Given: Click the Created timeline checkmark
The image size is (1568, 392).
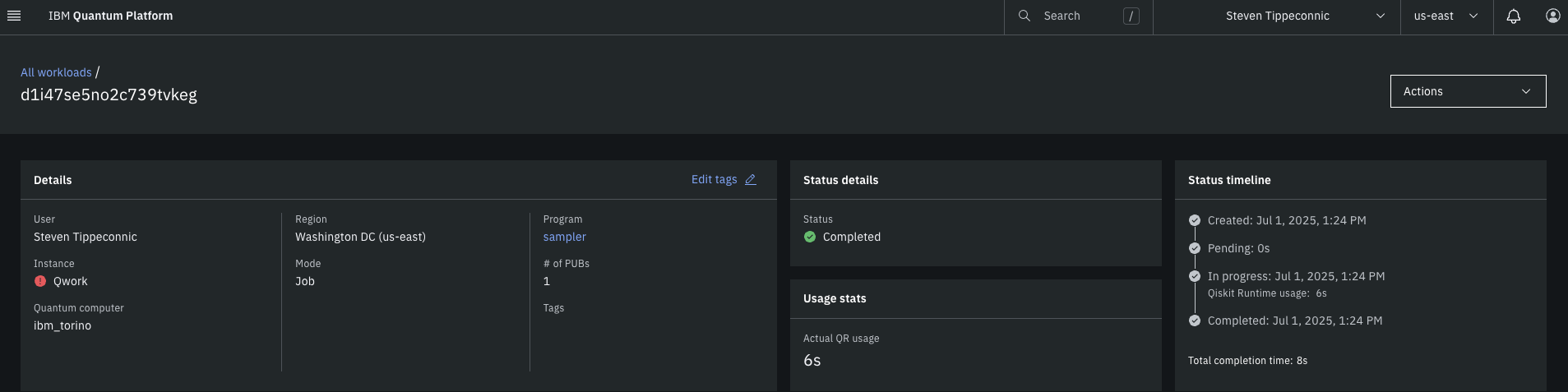Looking at the screenshot, I should tap(1195, 220).
